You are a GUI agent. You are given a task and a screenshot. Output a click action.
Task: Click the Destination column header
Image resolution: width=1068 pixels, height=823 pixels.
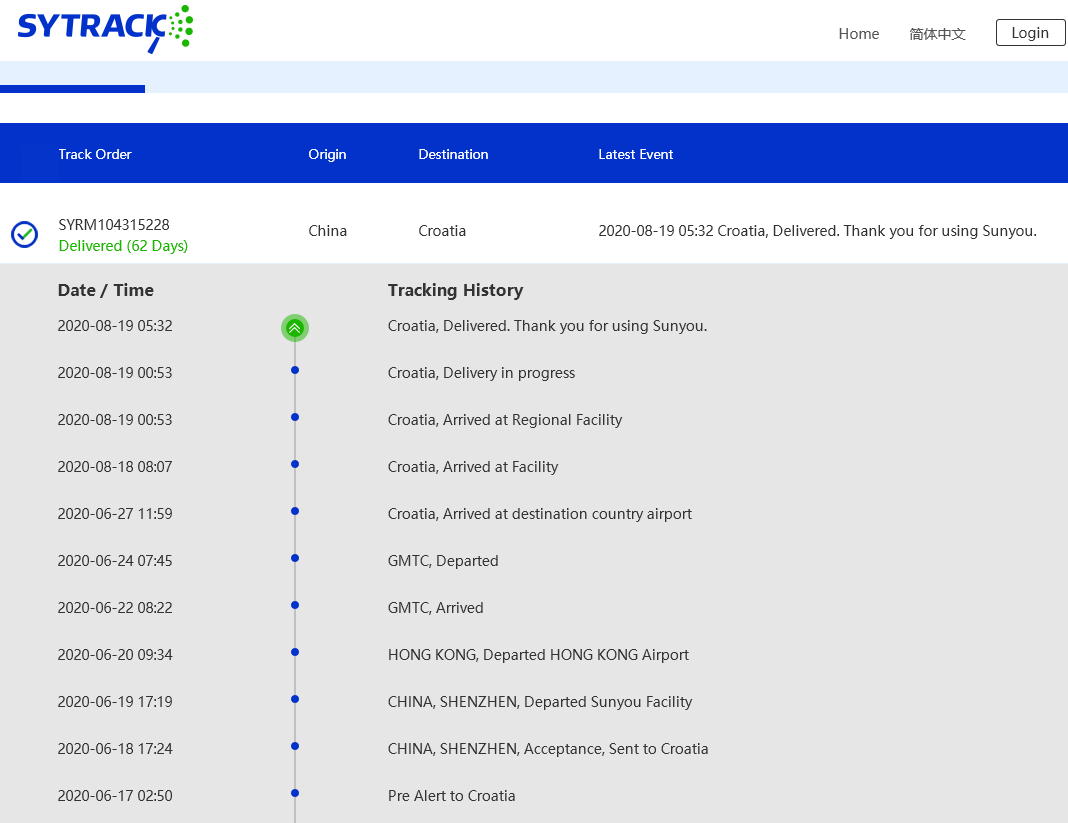(453, 154)
